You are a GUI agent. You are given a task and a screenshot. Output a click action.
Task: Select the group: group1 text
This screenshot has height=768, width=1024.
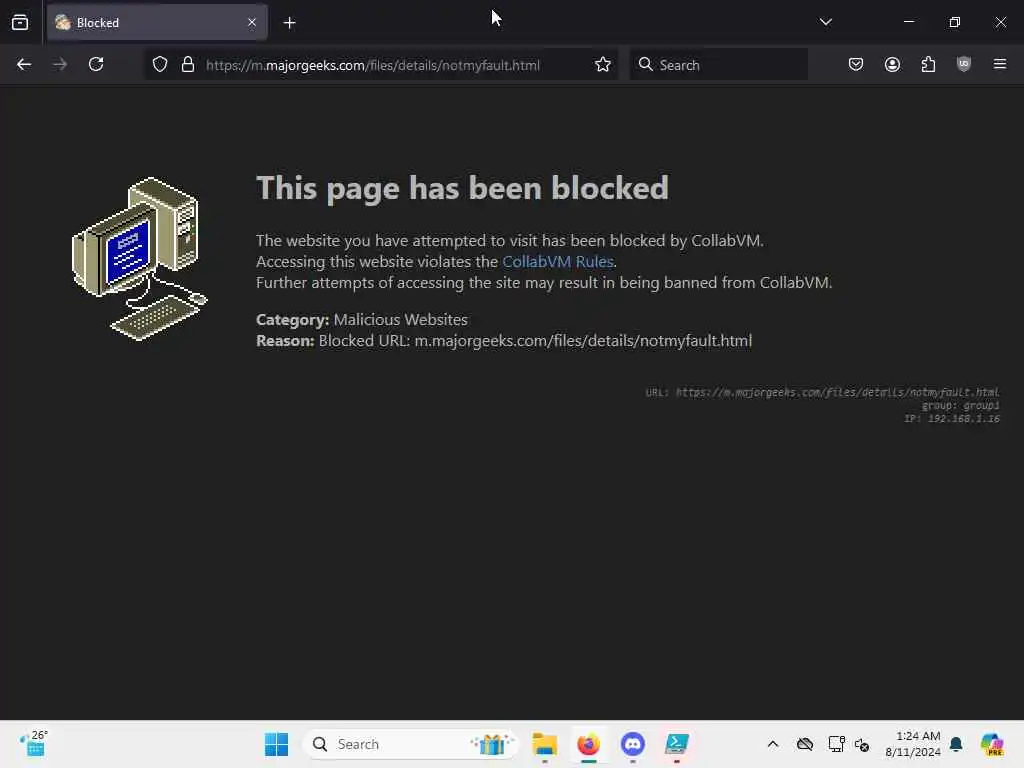[960, 406]
